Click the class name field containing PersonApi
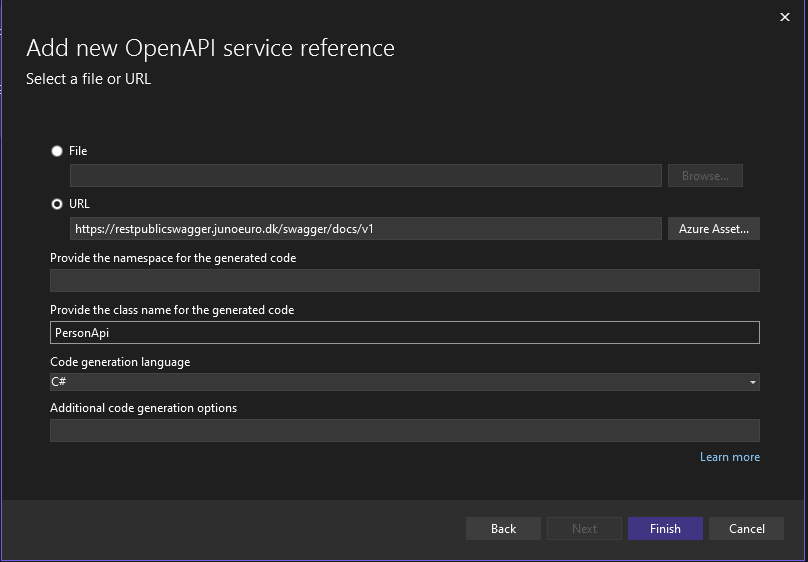Image resolution: width=808 pixels, height=562 pixels. (x=405, y=333)
